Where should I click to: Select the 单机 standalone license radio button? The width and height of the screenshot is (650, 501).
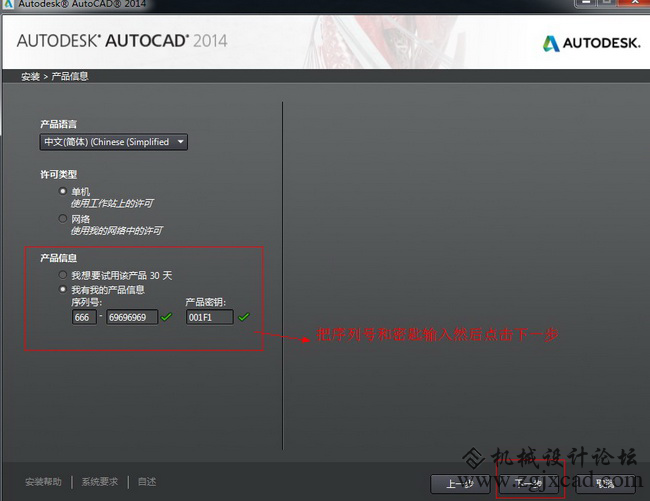63,191
